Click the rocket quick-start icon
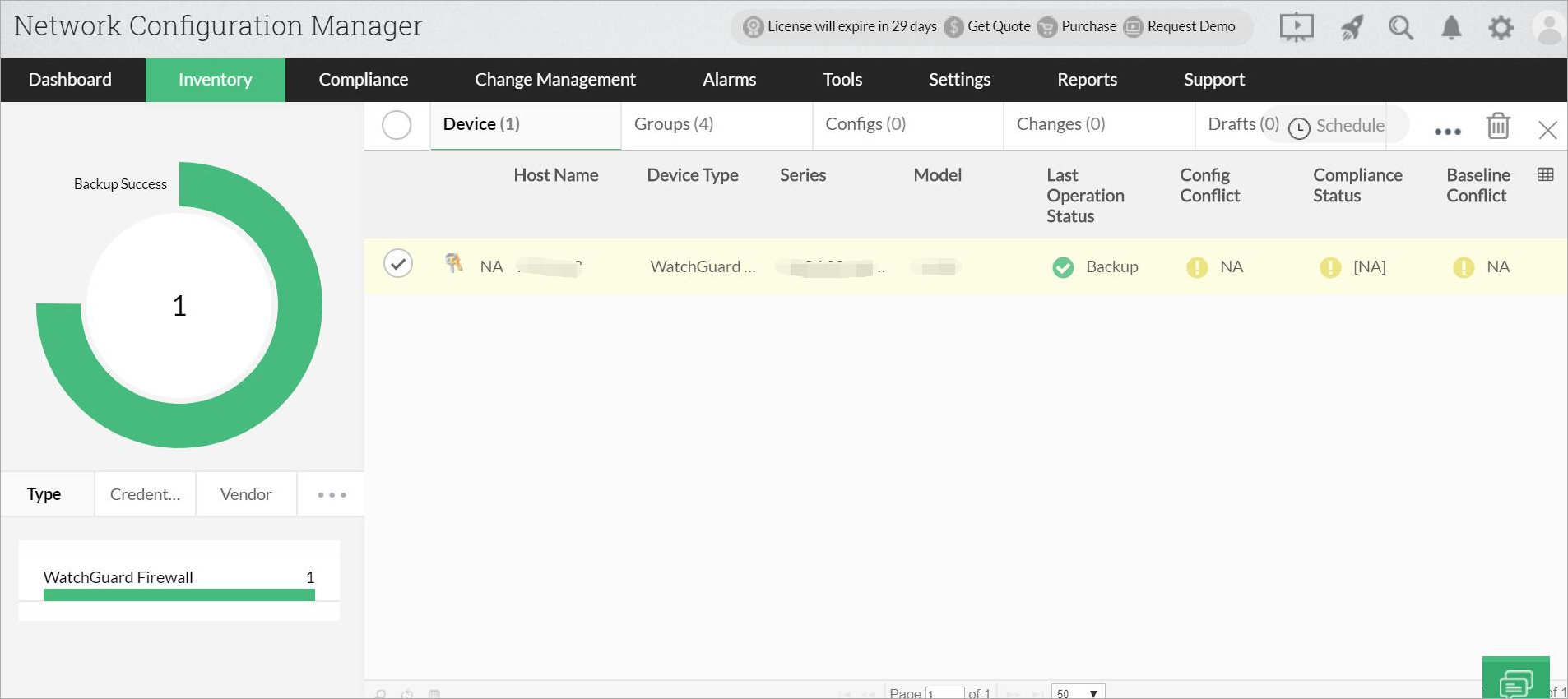 coord(1351,28)
